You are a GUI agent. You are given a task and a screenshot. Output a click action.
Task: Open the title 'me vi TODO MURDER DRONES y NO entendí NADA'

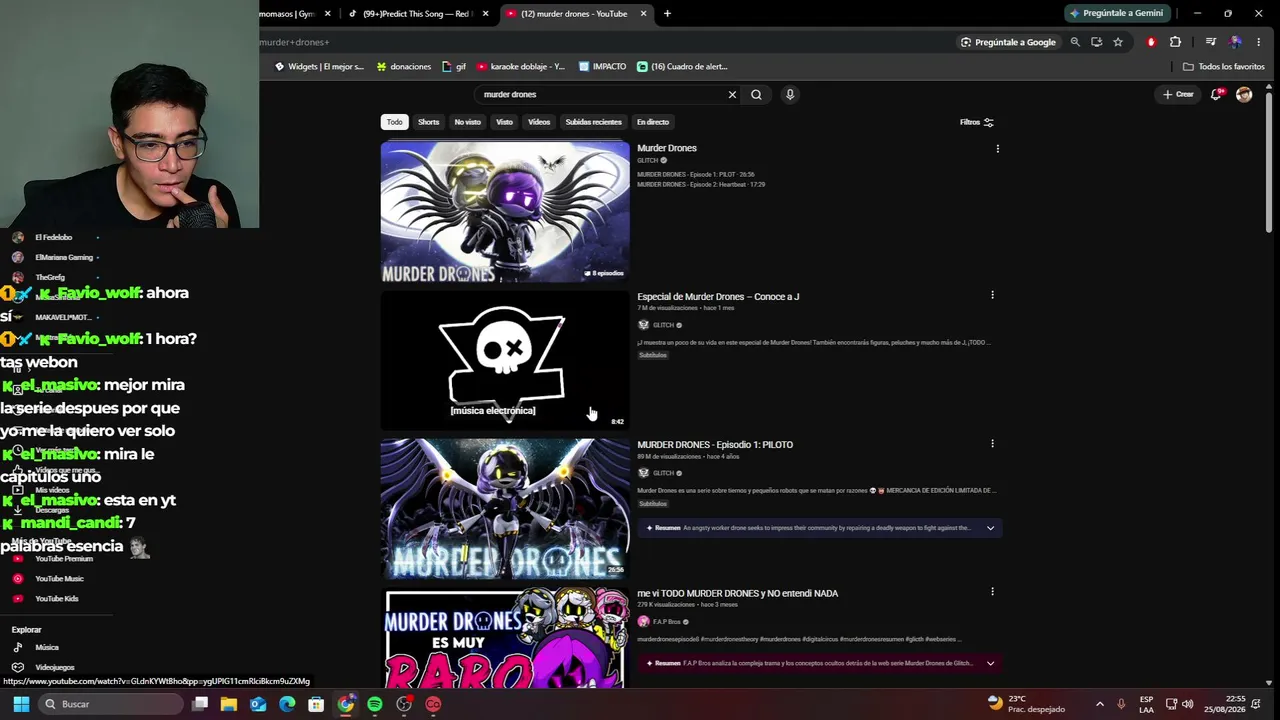click(x=738, y=593)
